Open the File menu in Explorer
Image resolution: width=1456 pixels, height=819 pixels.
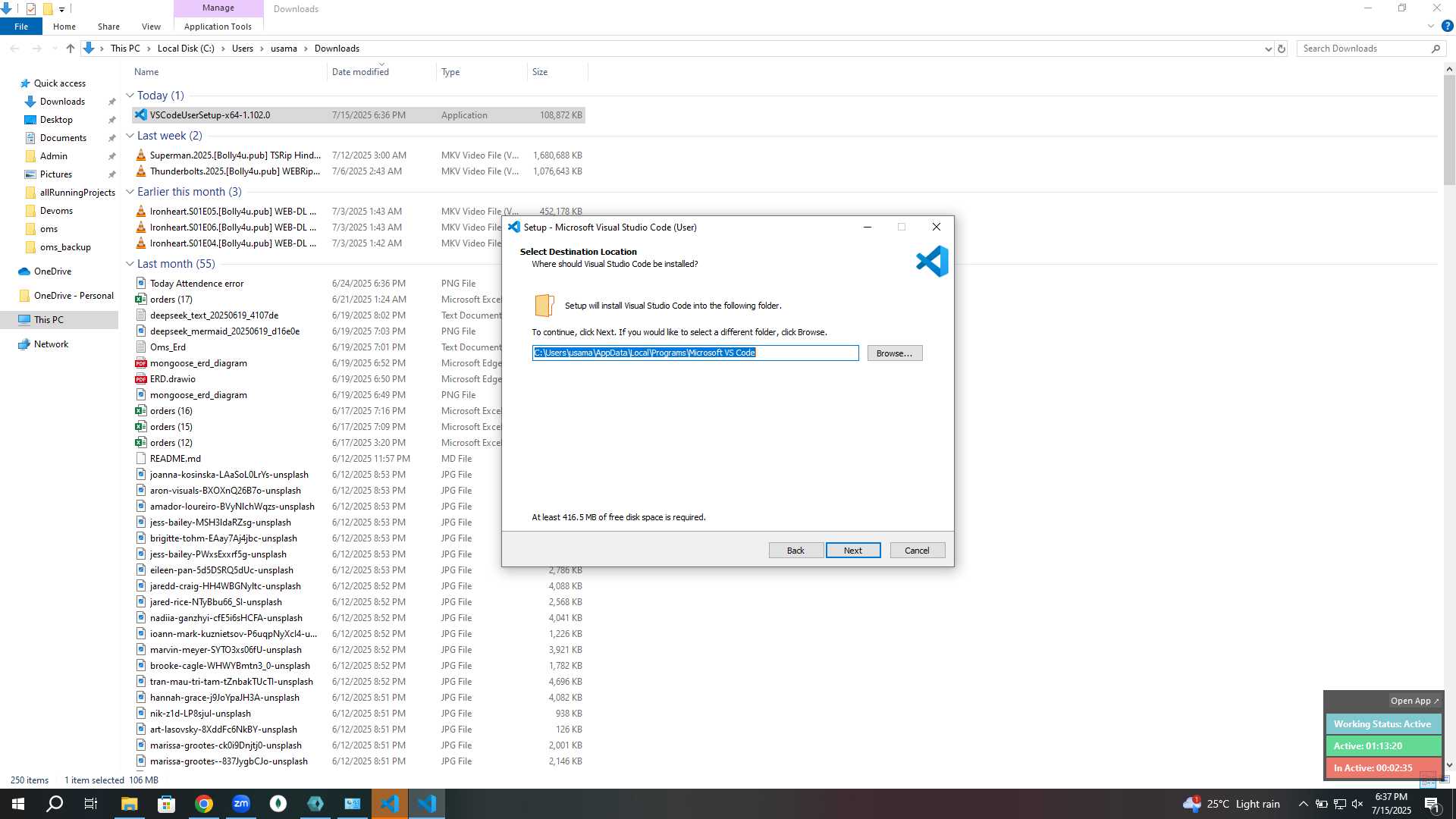[21, 27]
